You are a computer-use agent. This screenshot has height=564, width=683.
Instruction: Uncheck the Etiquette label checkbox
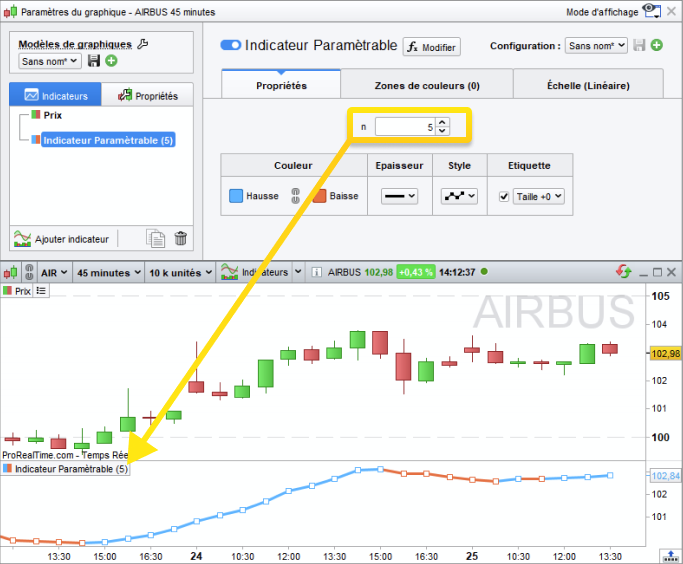[x=504, y=196]
